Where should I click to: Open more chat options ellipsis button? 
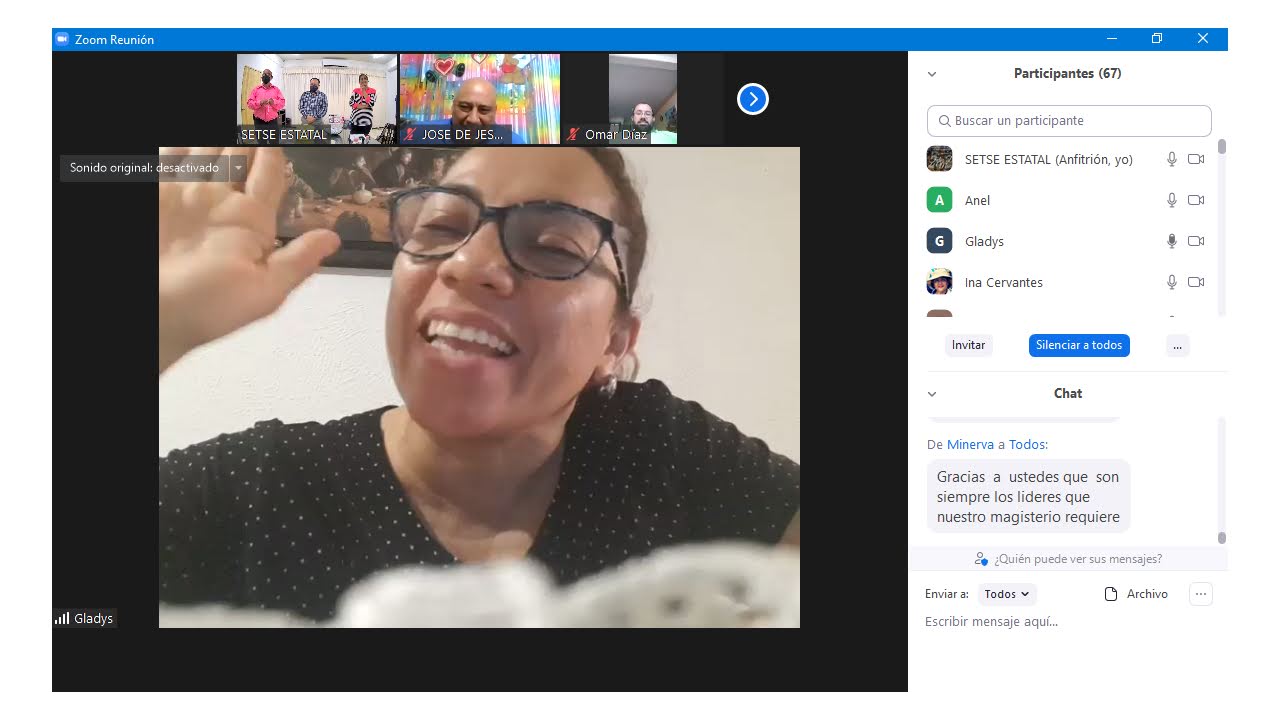[x=1201, y=594]
